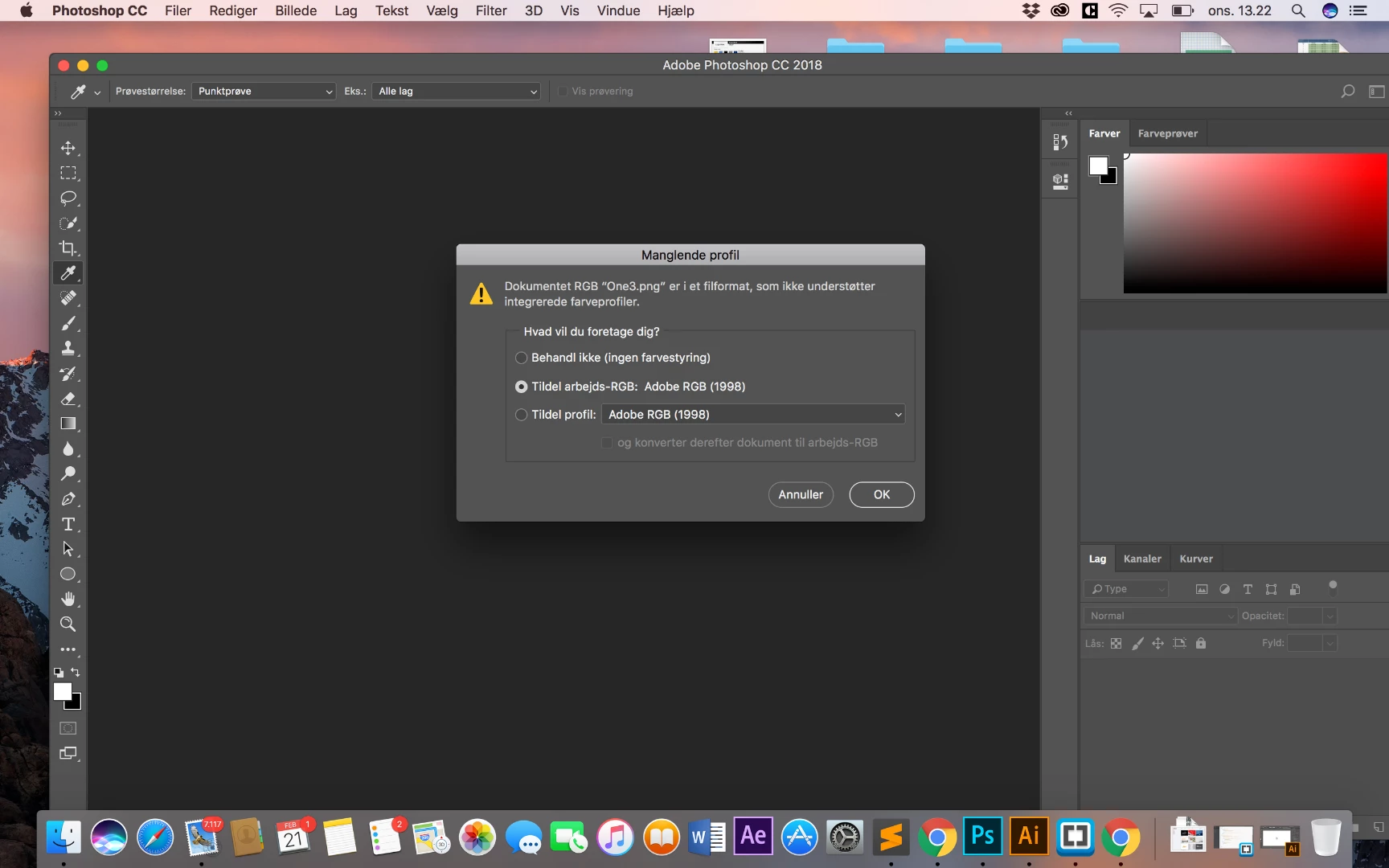Swap foreground and background colors
The width and height of the screenshot is (1389, 868).
[x=76, y=672]
